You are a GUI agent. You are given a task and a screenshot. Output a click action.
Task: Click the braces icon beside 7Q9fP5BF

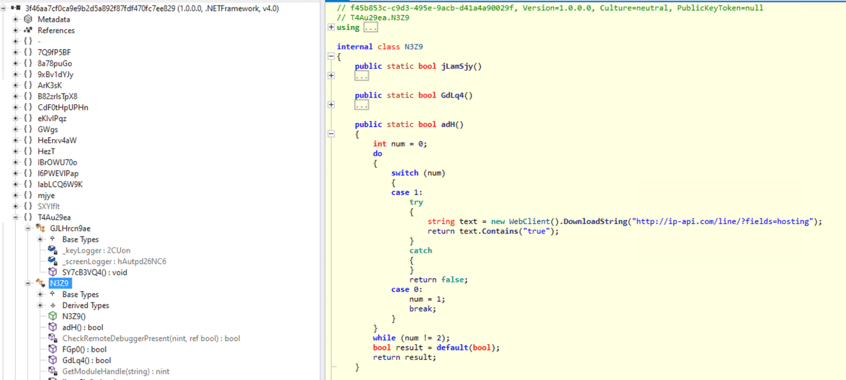pos(28,52)
